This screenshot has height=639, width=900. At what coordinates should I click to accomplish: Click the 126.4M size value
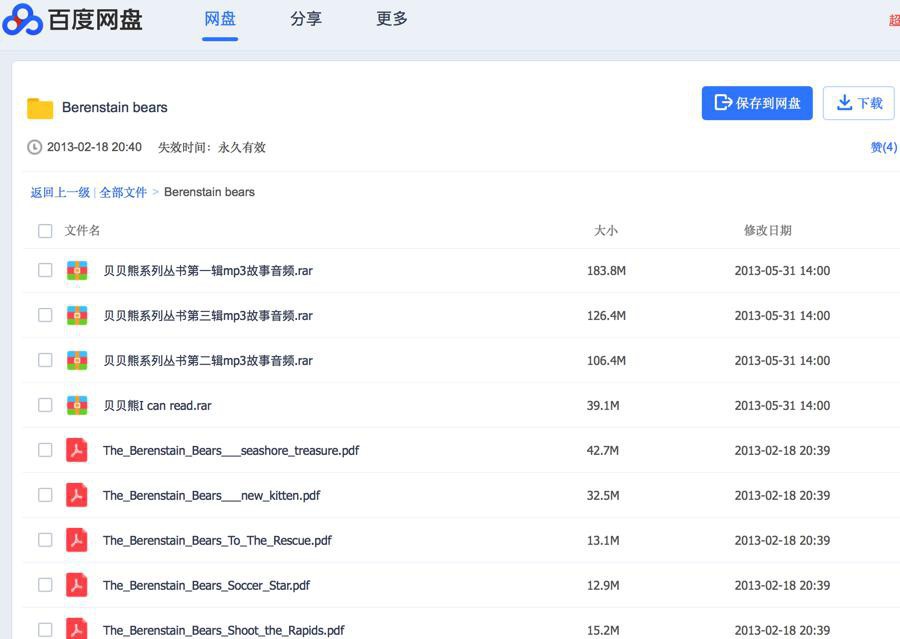click(606, 316)
